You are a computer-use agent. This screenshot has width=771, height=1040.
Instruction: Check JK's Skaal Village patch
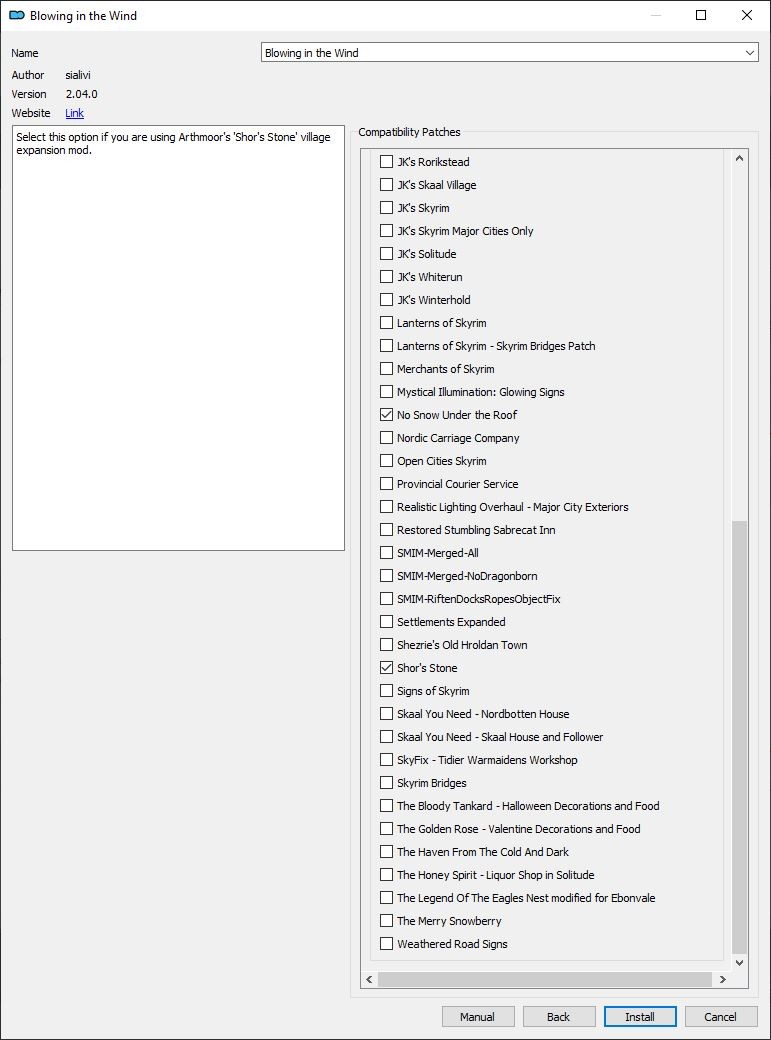386,185
